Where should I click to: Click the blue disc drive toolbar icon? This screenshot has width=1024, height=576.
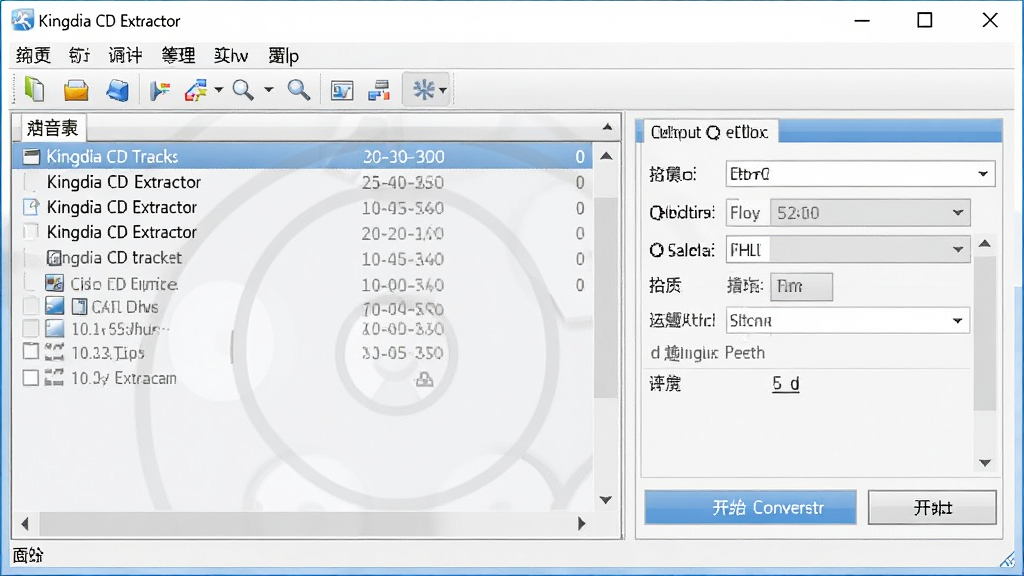118,90
